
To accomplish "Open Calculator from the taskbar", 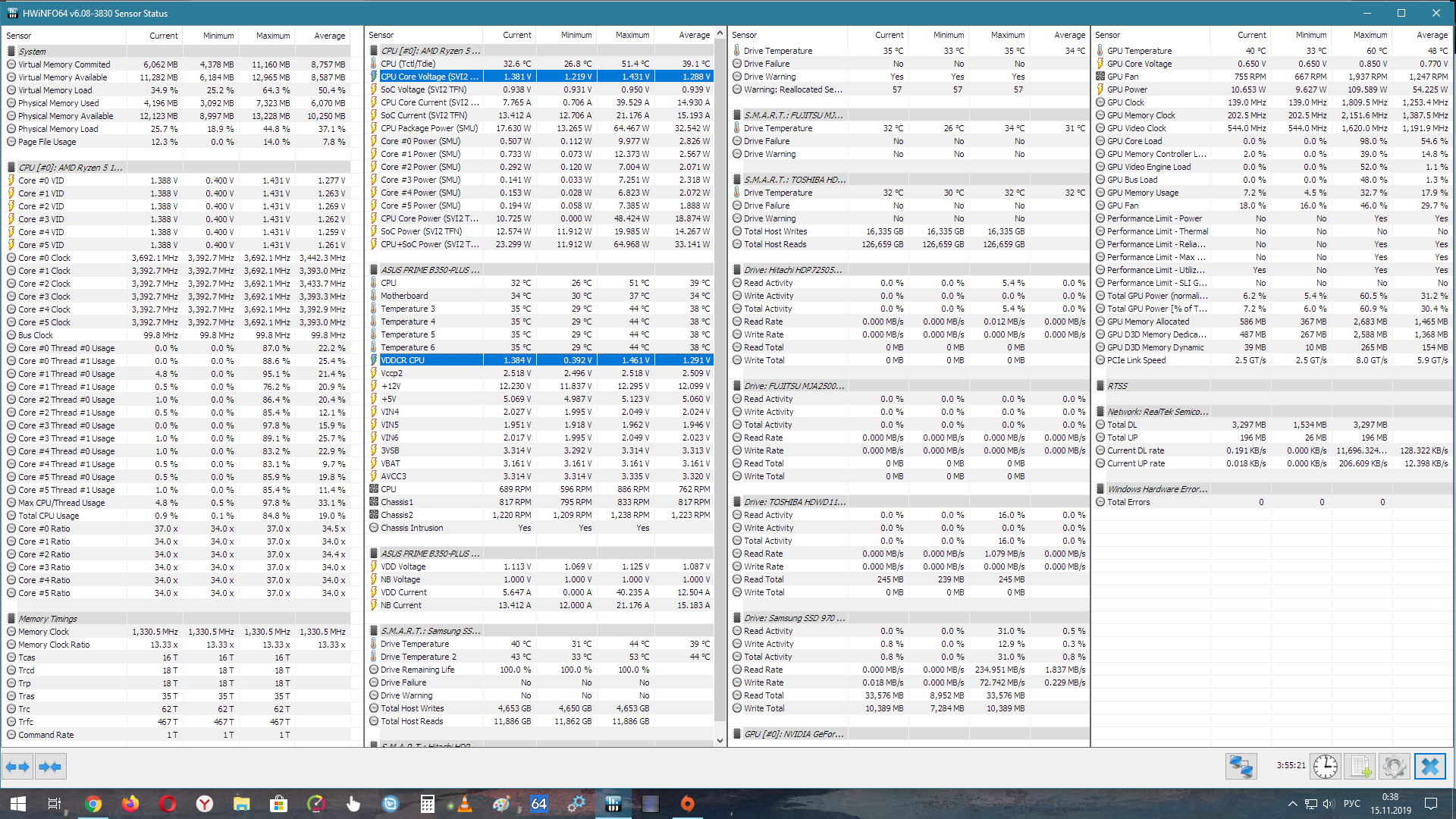I will [x=428, y=804].
